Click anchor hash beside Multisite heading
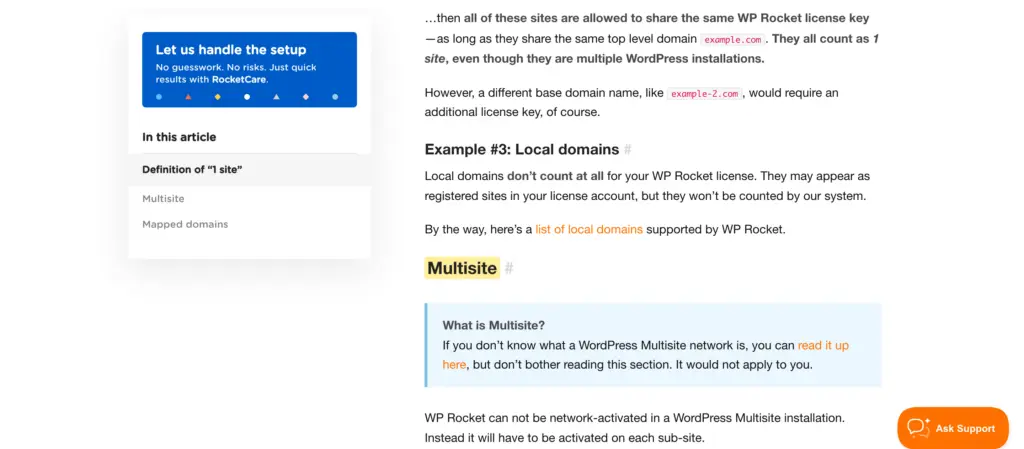The image size is (1024, 449). pos(509,268)
